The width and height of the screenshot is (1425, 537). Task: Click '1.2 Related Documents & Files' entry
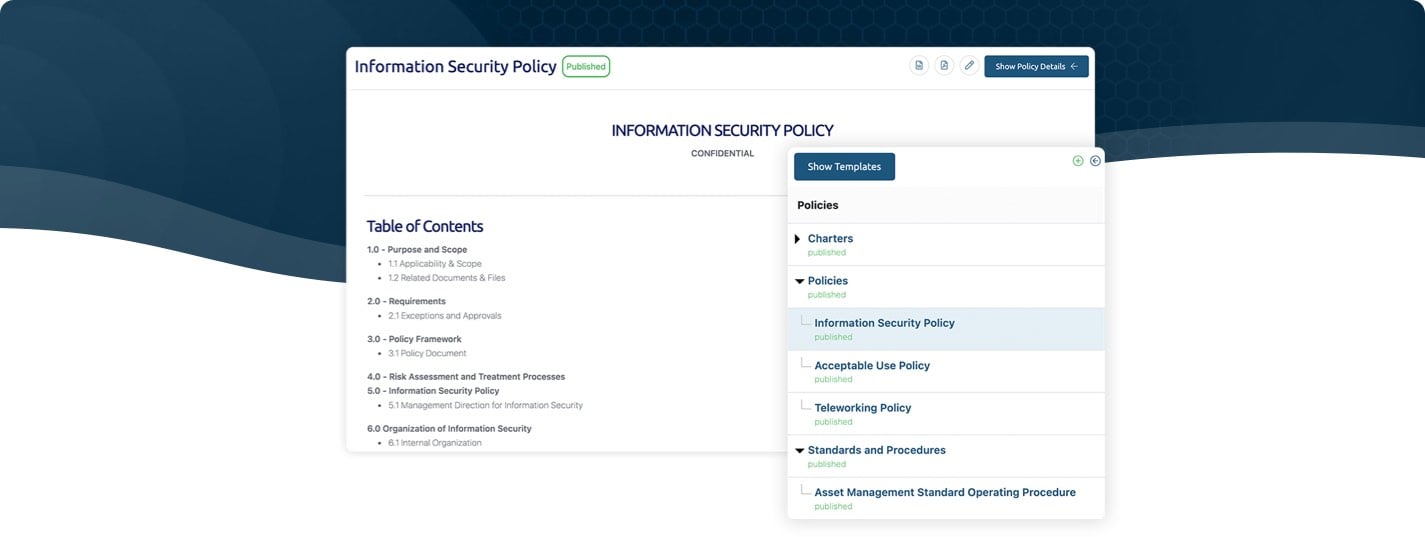[x=447, y=278]
